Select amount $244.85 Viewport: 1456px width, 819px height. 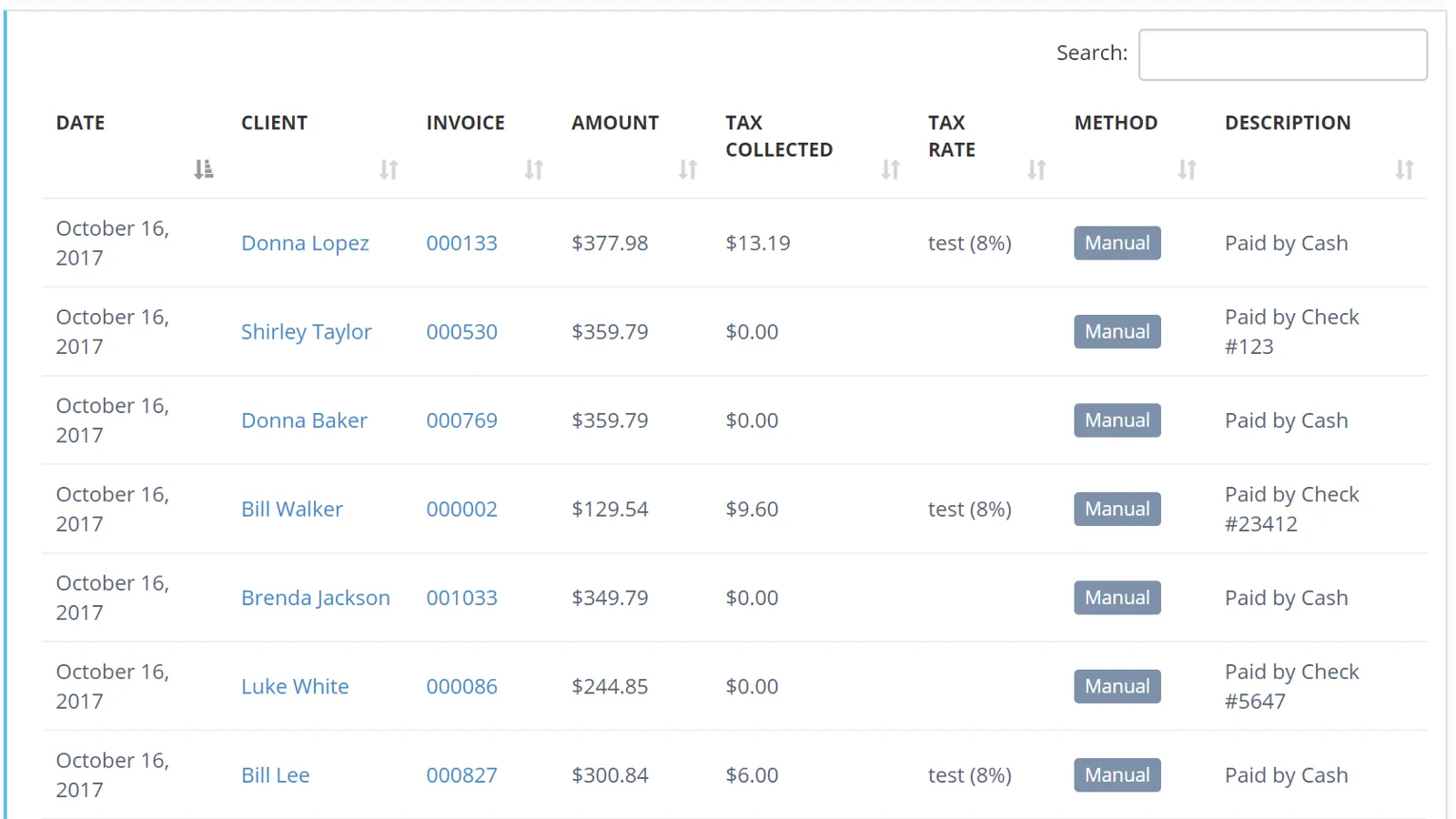pyautogui.click(x=610, y=686)
